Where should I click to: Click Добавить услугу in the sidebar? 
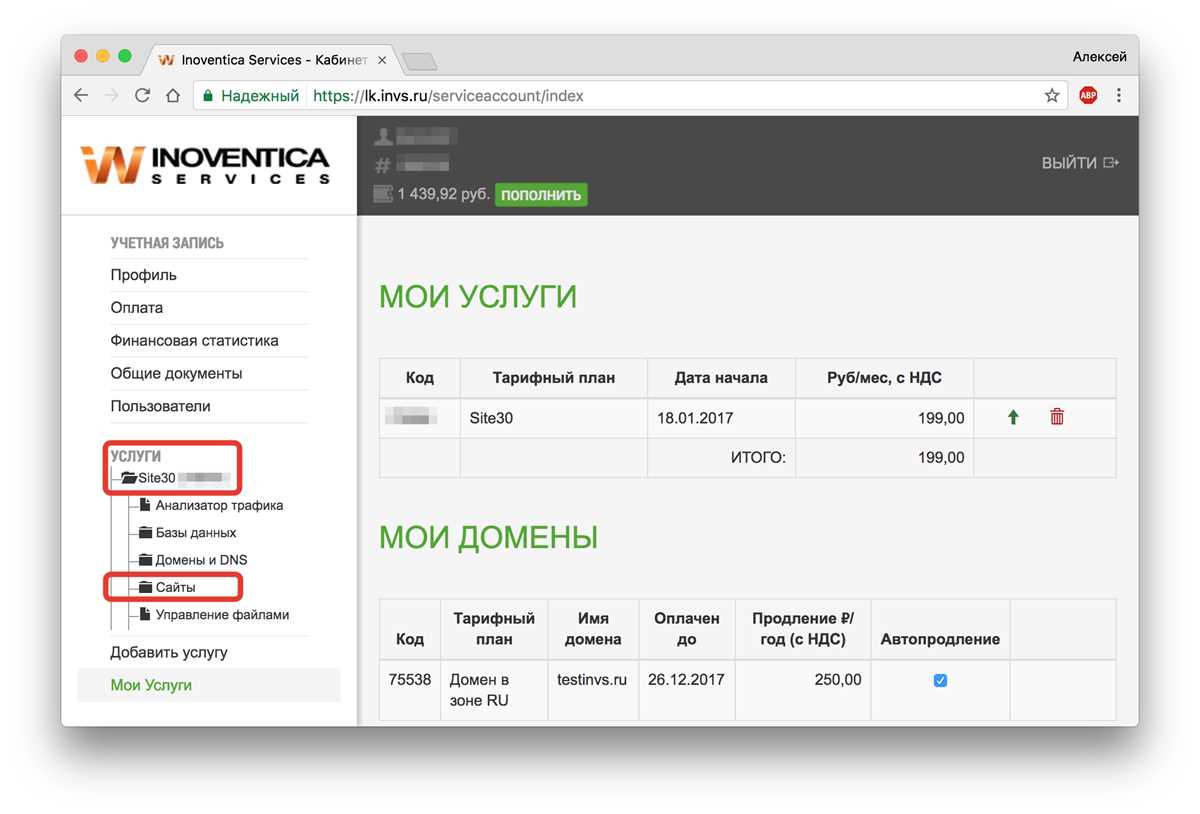[x=169, y=652]
